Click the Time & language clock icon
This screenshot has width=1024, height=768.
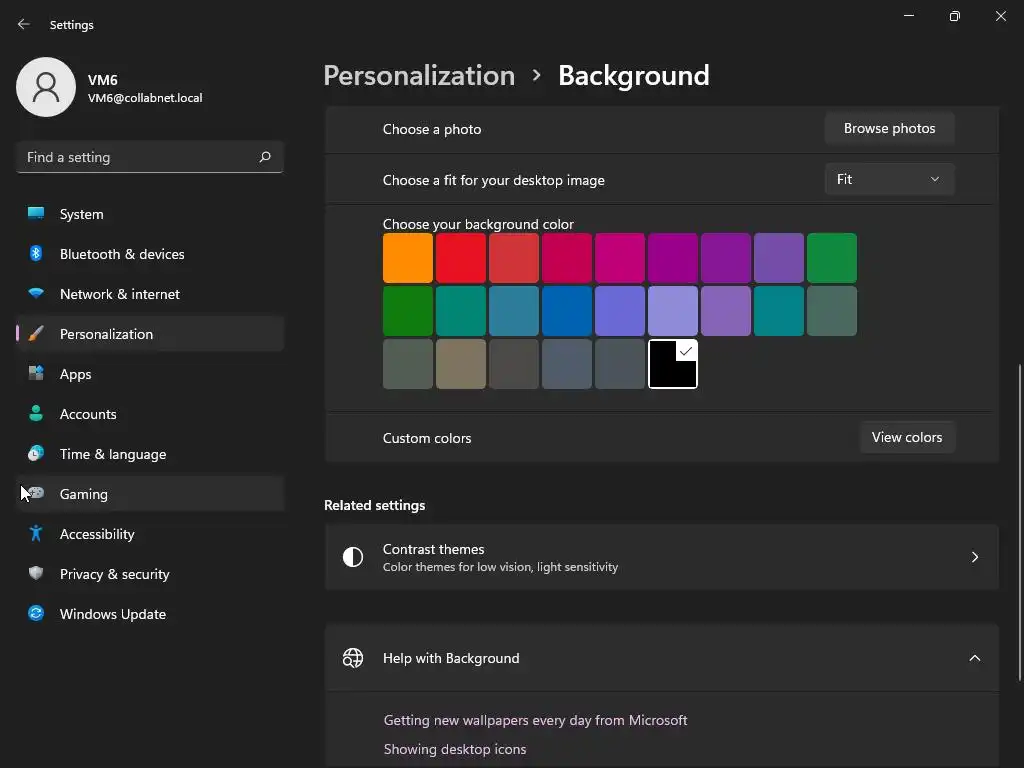(x=36, y=454)
